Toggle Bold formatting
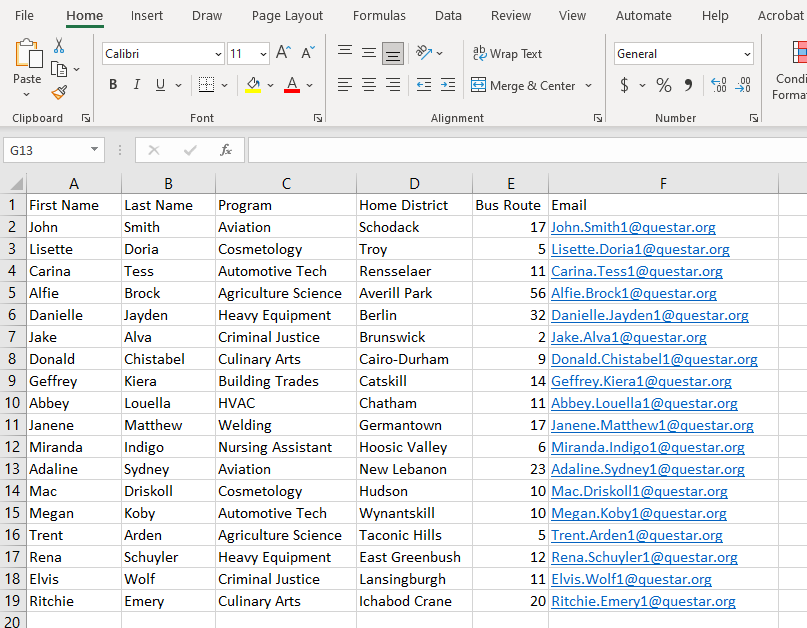This screenshot has width=807, height=628. tap(113, 85)
